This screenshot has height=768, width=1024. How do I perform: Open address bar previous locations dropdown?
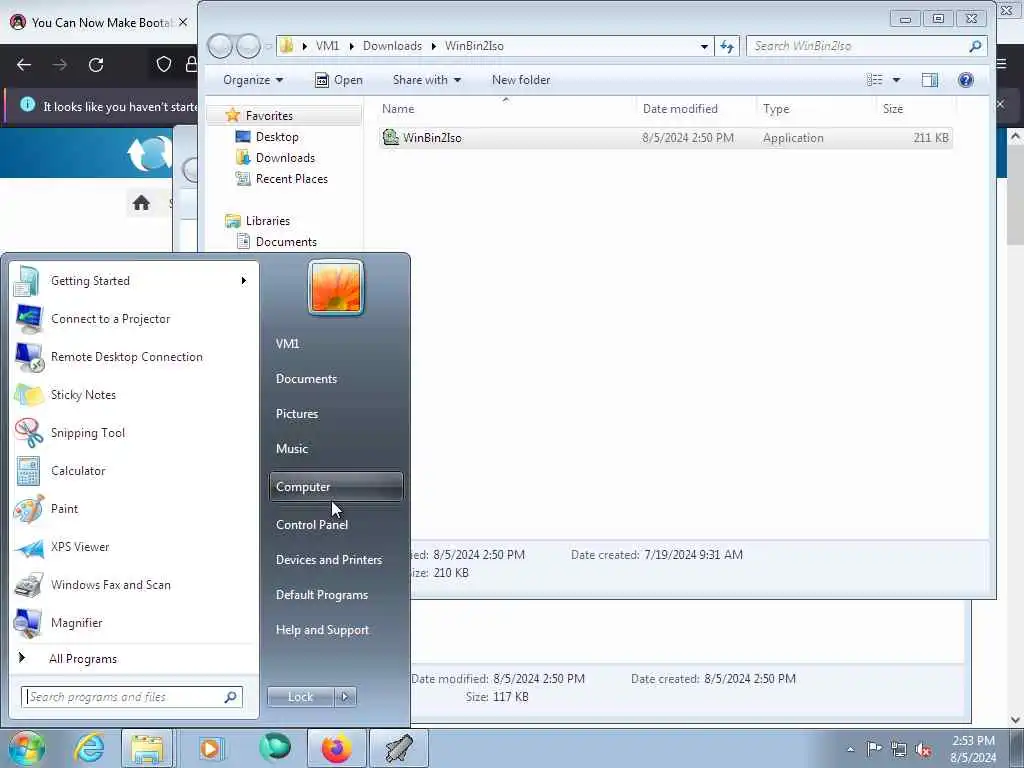704,46
